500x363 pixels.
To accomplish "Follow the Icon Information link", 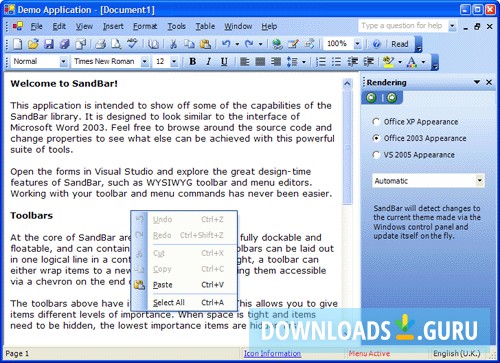I will (x=272, y=353).
